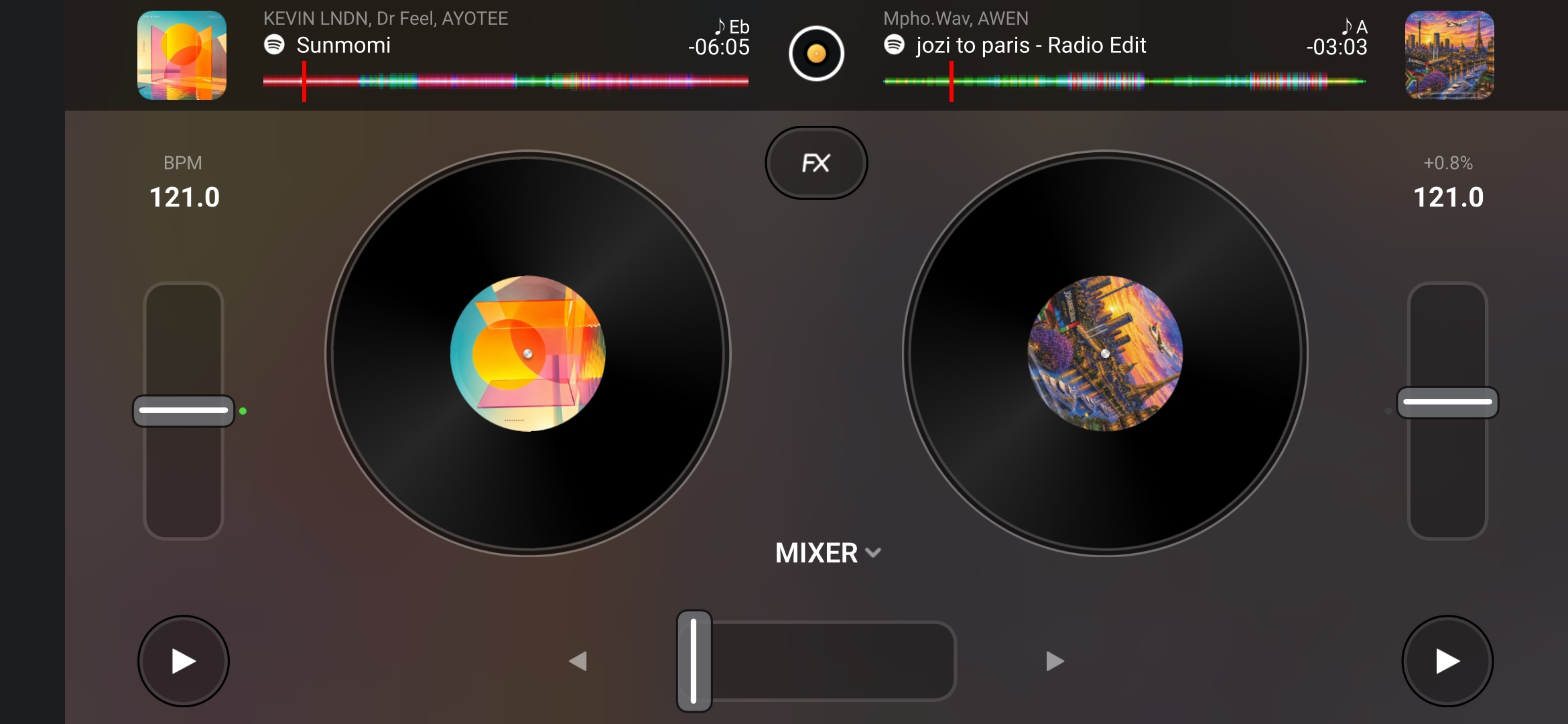Image resolution: width=1568 pixels, height=724 pixels.
Task: Click the left deck waveform playhead marker
Action: coord(304,81)
